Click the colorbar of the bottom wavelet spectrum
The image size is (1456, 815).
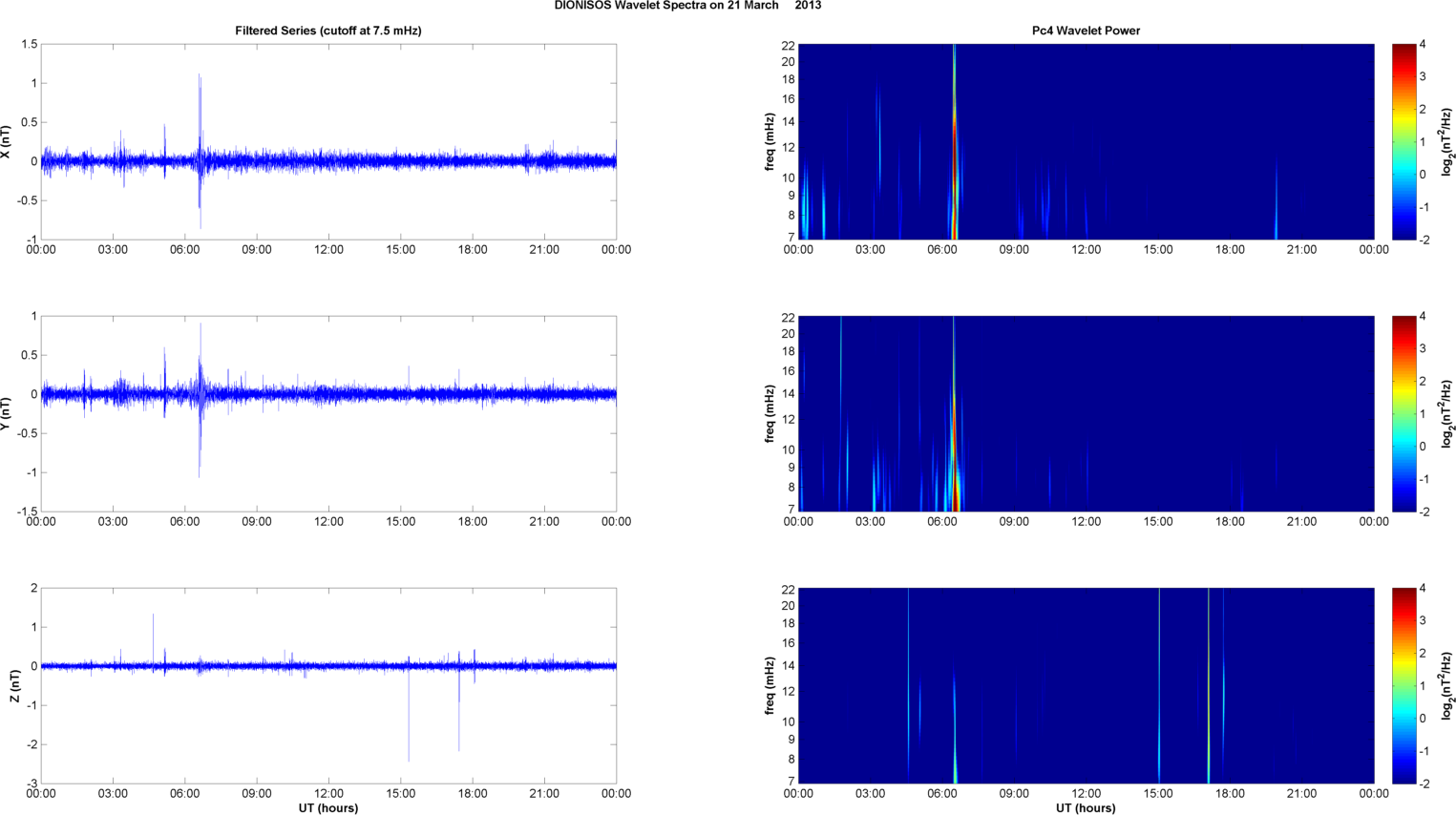(x=1403, y=685)
